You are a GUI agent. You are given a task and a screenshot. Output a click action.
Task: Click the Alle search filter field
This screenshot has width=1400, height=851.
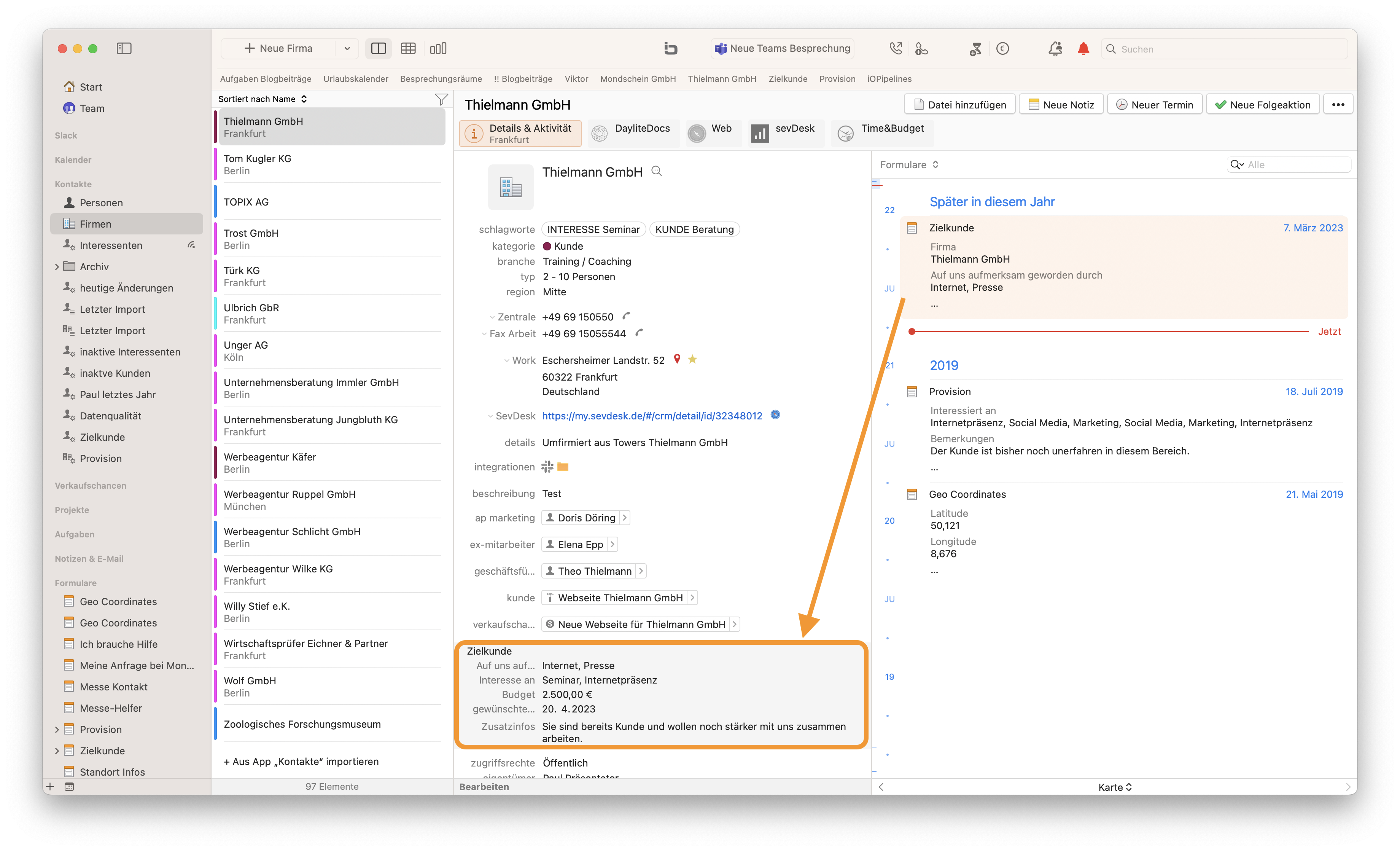(x=1289, y=164)
